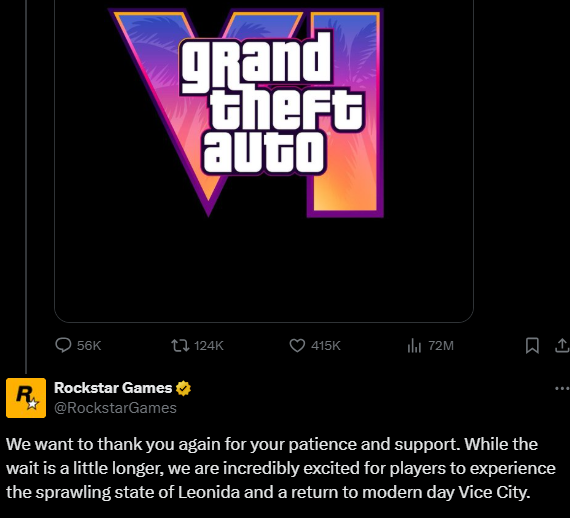Screen dimensions: 570x518
Task: Bookmark the GTA VI tweet
Action: [532, 345]
